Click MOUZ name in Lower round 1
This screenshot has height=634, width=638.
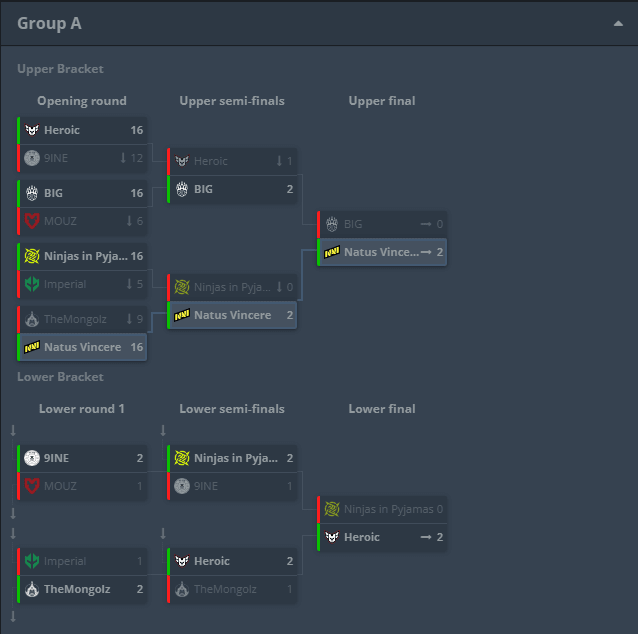[60, 486]
